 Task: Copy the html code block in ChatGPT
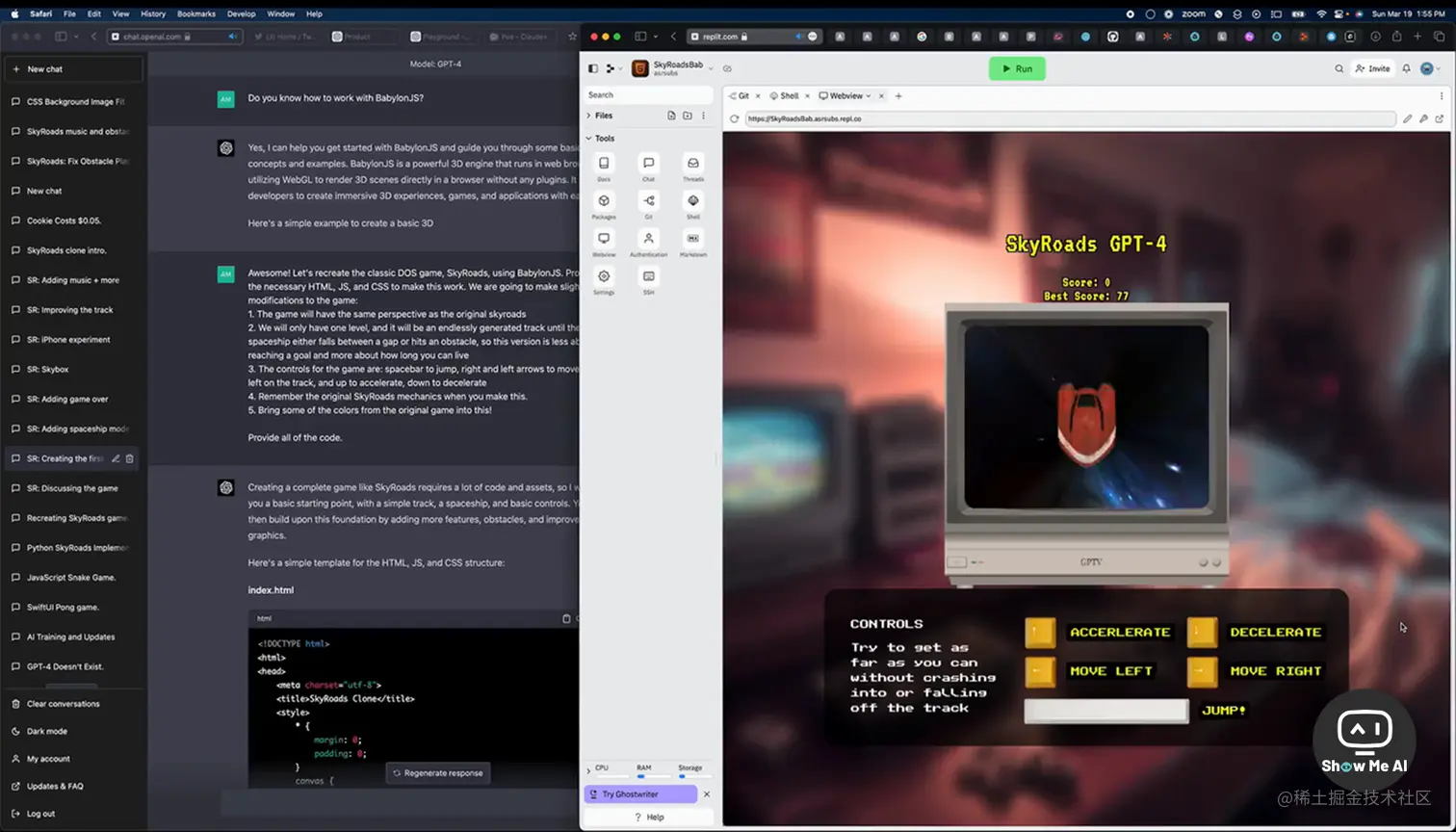(x=566, y=618)
